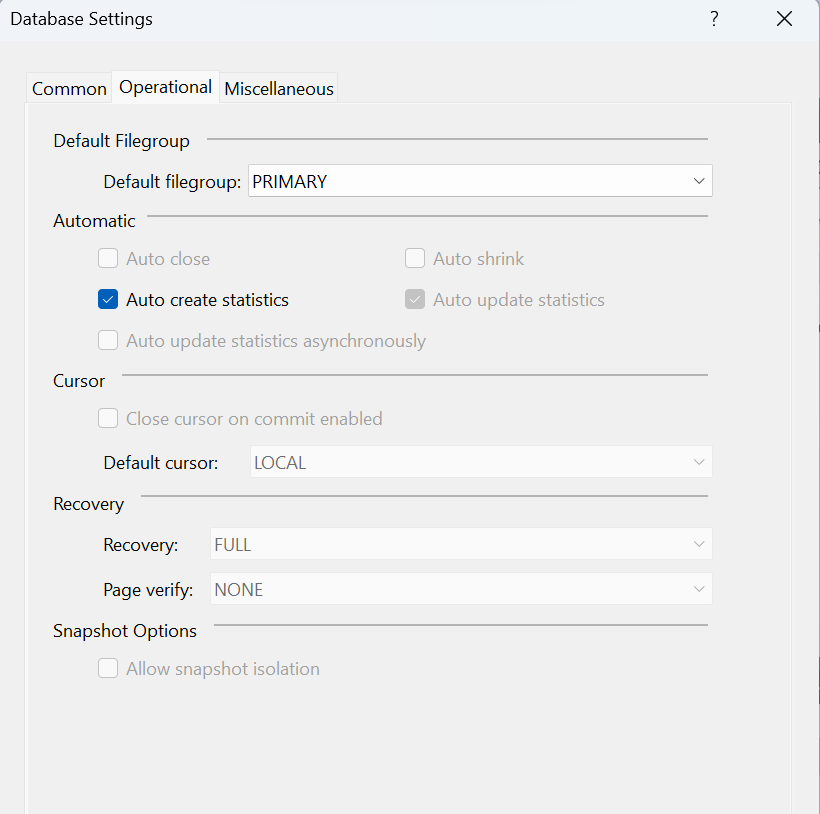Image resolution: width=820 pixels, height=814 pixels.
Task: Switch to the Miscellaneous tab
Action: click(278, 88)
